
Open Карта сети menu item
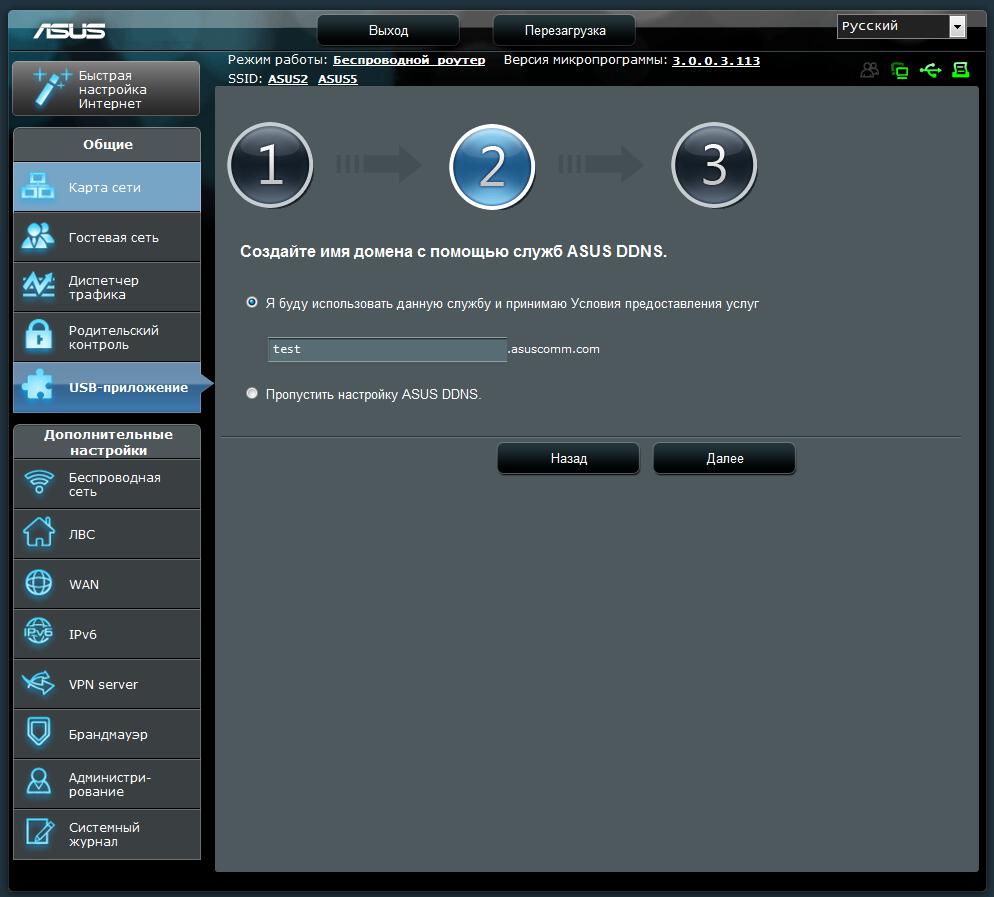pyautogui.click(x=106, y=187)
